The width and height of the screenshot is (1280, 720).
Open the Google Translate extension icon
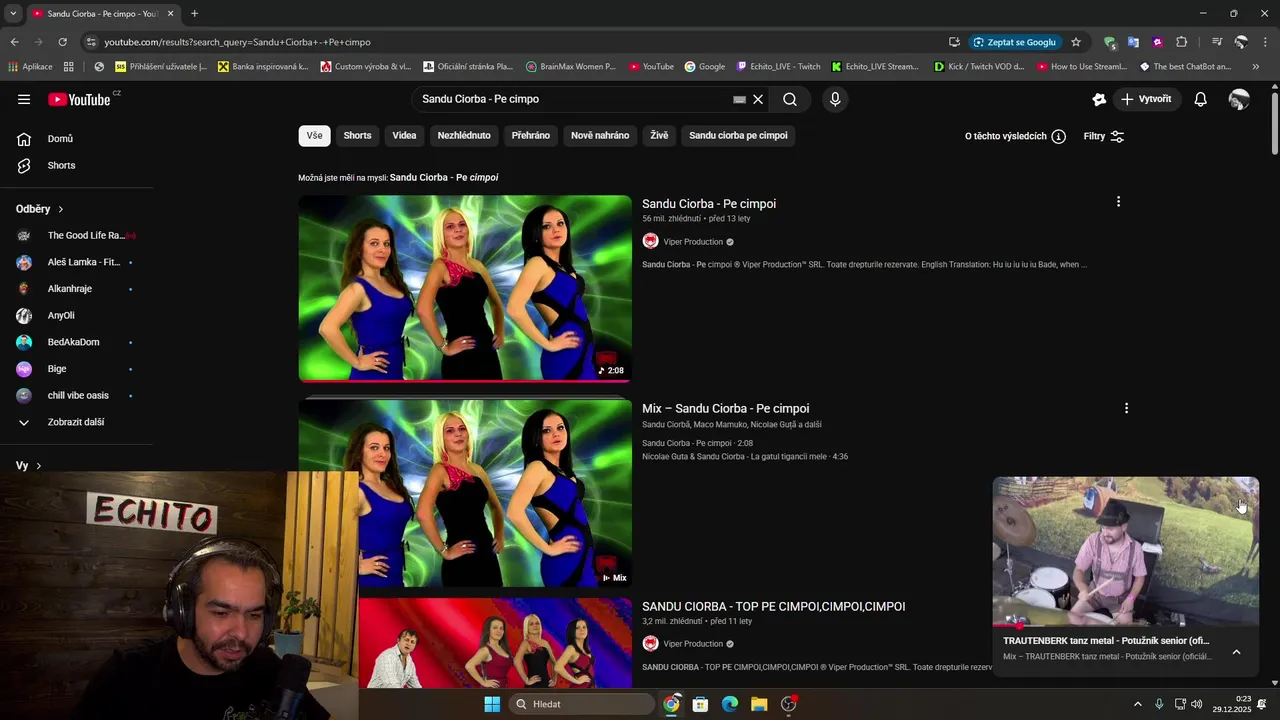click(x=1133, y=42)
